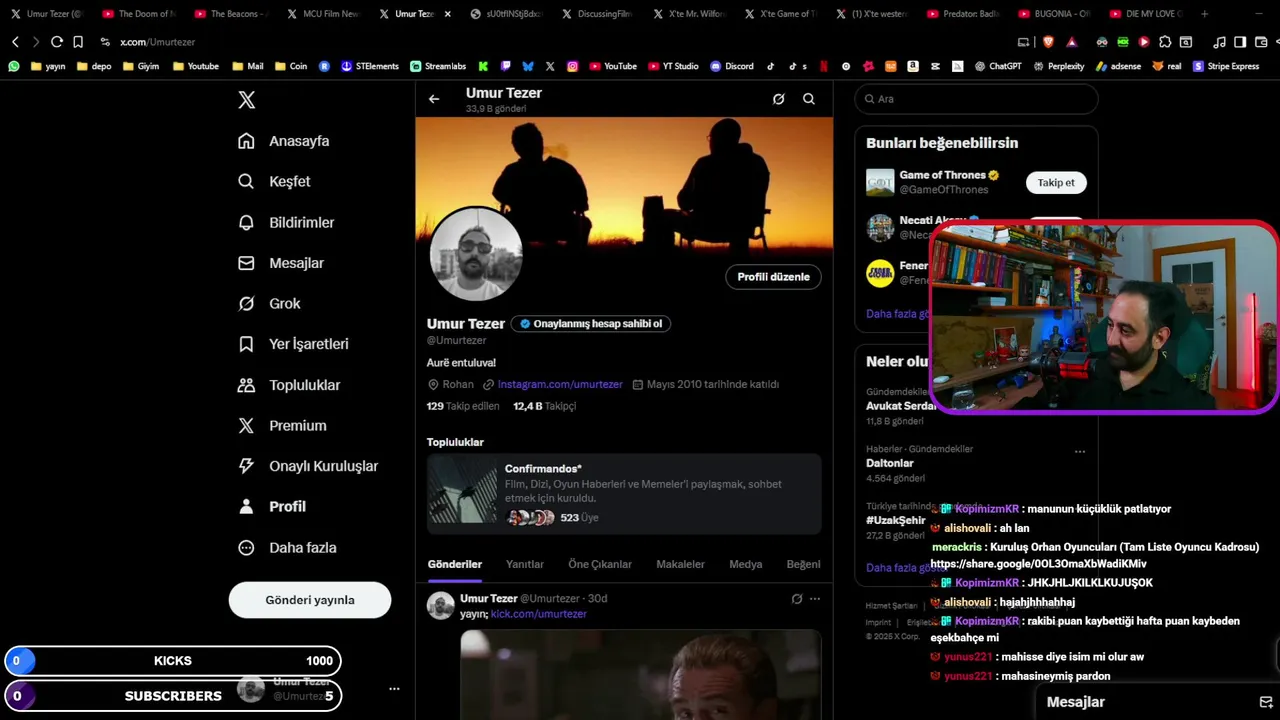Switch to the MCU Film News tab
This screenshot has height=720, width=1280.
coord(322,14)
